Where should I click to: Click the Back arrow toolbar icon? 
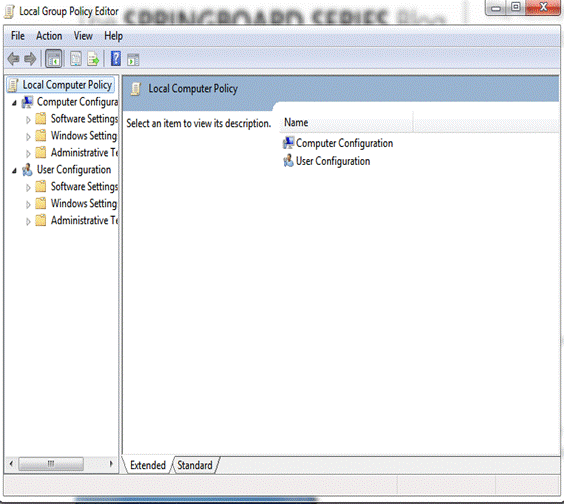point(14,59)
